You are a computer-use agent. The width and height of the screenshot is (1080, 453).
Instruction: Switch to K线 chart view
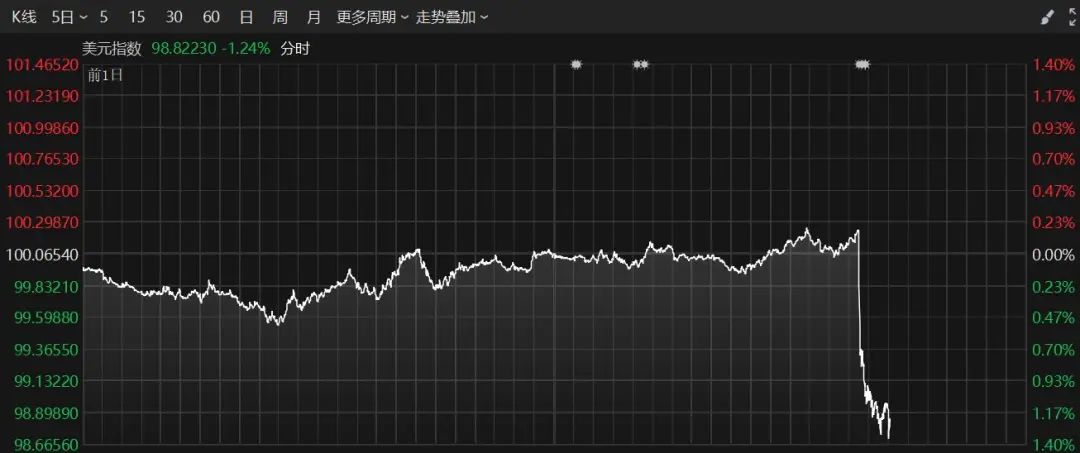coord(23,17)
